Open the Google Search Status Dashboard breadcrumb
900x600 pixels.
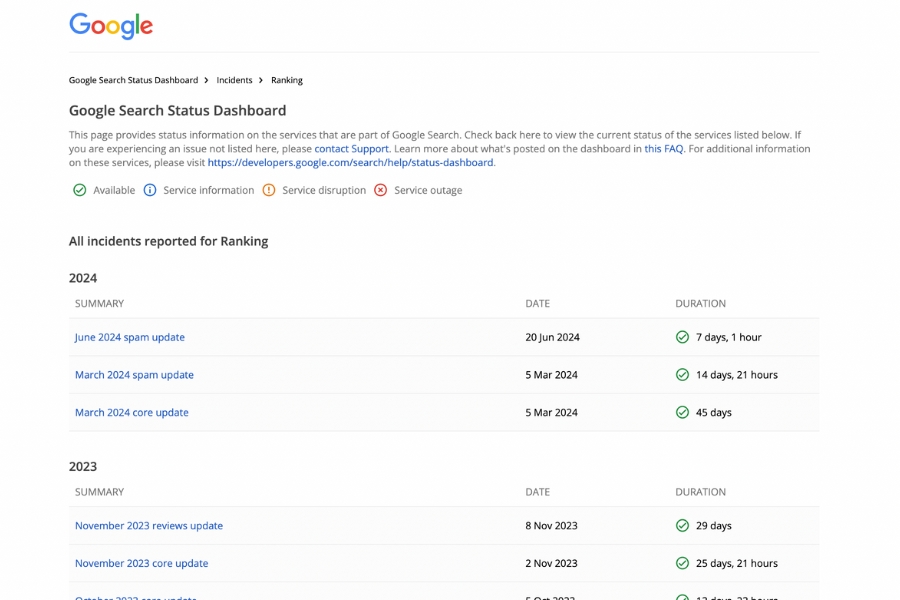pyautogui.click(x=134, y=80)
